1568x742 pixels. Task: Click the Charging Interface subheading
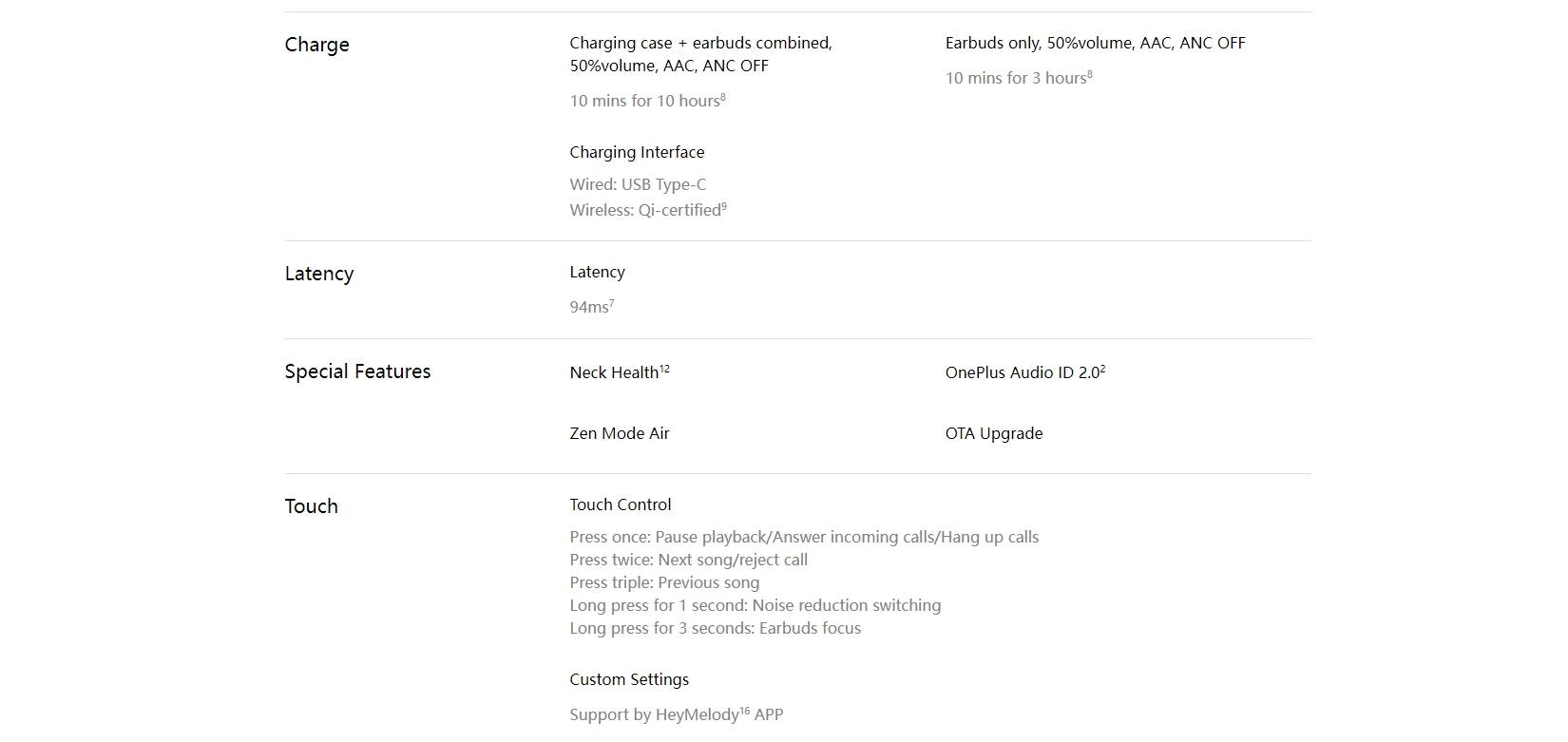pos(637,152)
